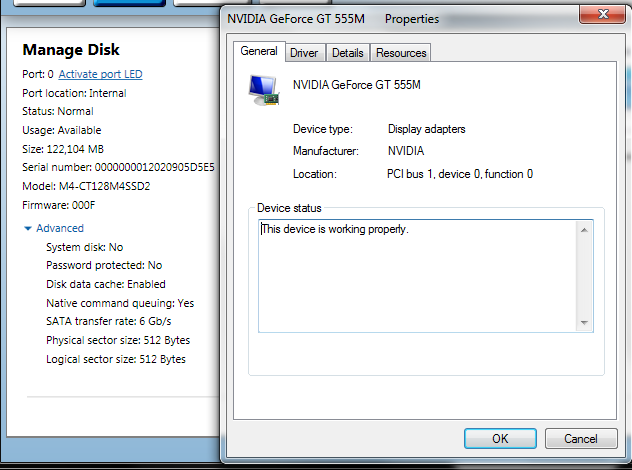Click the serial number 000000012020905D5E5 line
Viewport: 632px width, 470px height.
pyautogui.click(x=118, y=167)
